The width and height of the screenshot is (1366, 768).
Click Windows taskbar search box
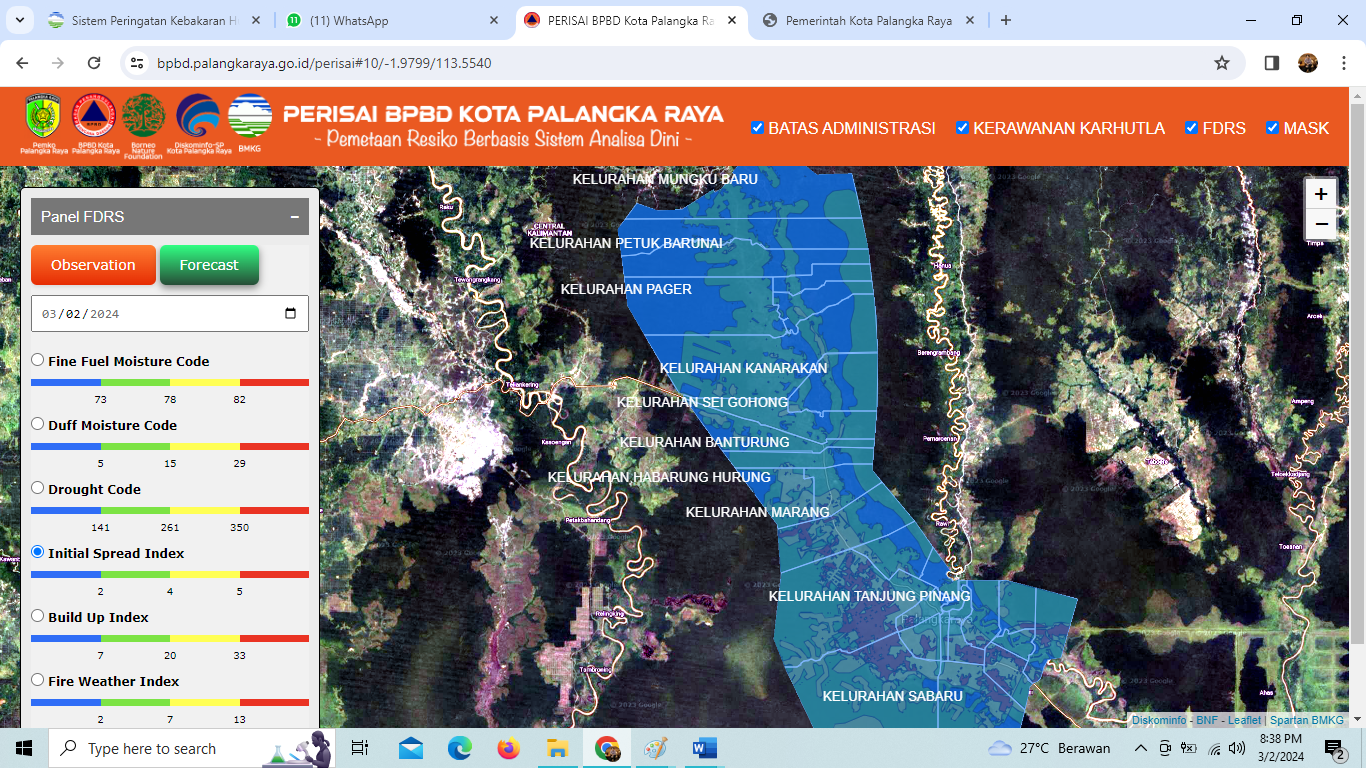click(x=191, y=748)
